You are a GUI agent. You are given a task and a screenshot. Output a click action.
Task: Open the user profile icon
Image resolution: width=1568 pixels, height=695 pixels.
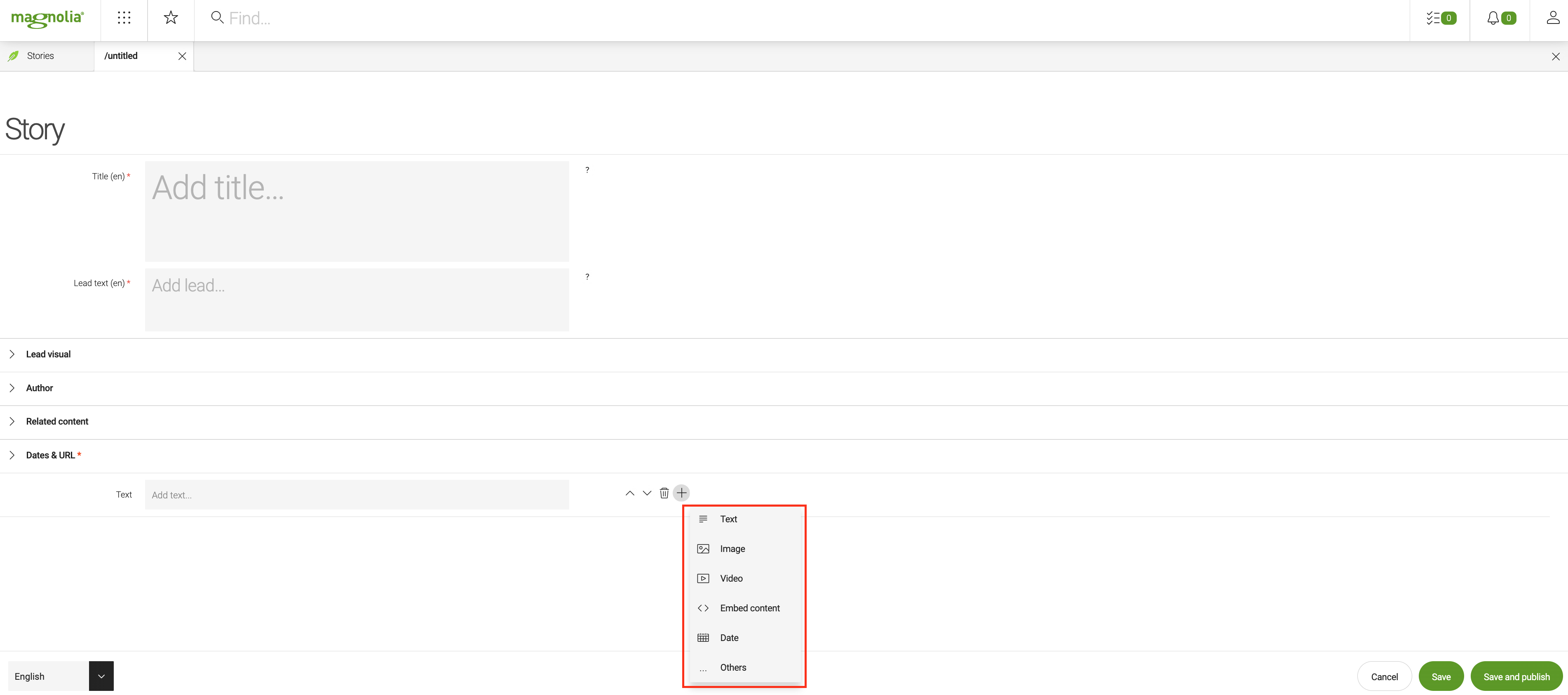(x=1553, y=18)
